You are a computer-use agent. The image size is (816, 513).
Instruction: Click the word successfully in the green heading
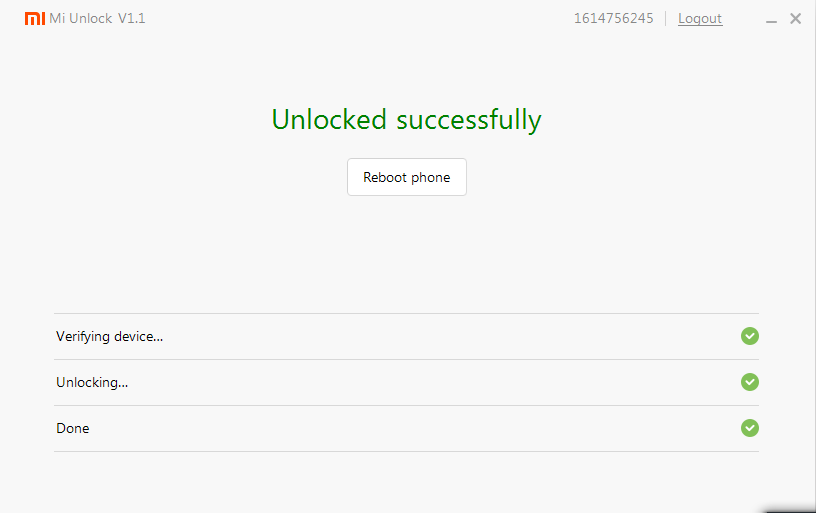(x=469, y=120)
